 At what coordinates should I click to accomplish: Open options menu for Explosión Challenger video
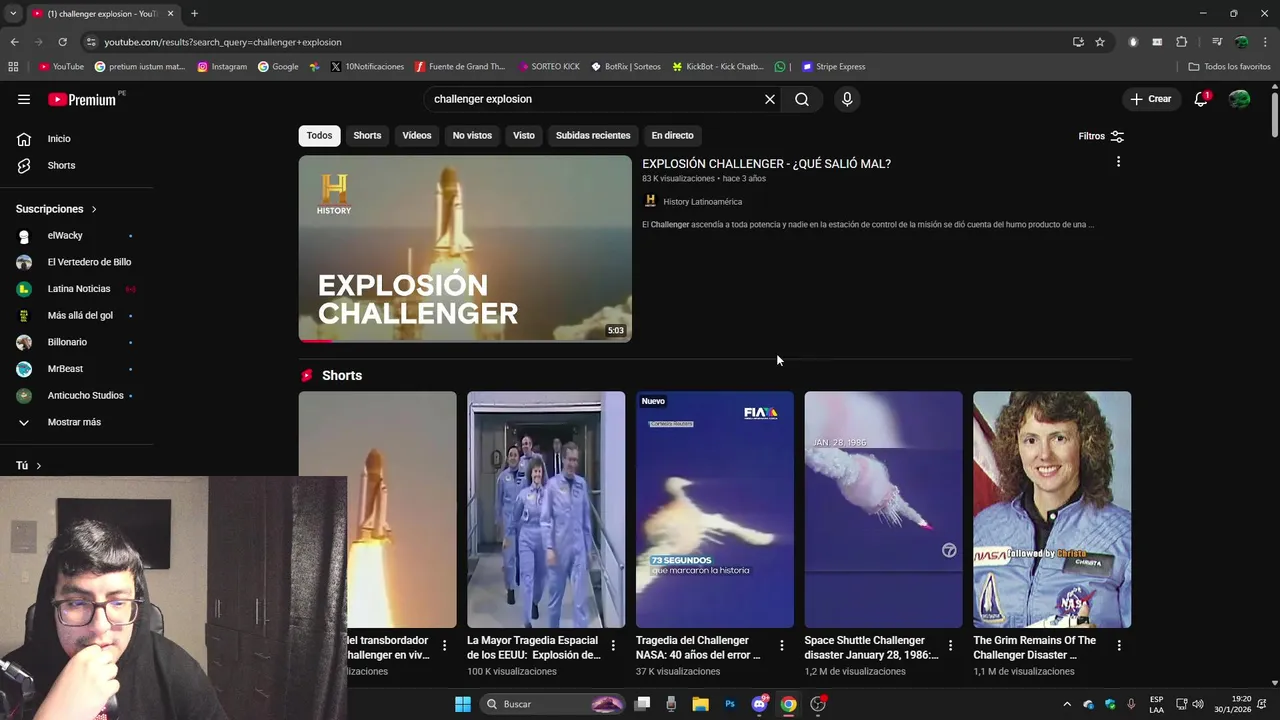coord(1118,162)
